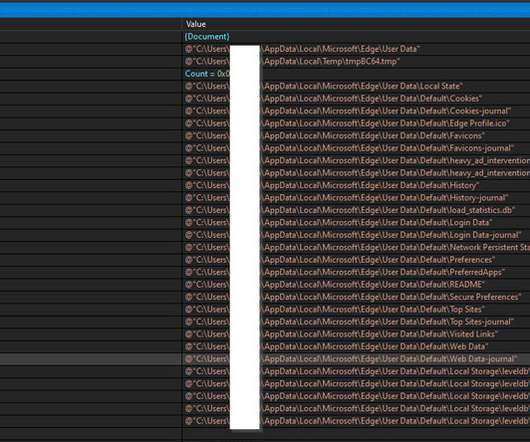The width and height of the screenshot is (530, 442).
Task: Click string icon before the Default\Cookies path
Action: click(189, 99)
